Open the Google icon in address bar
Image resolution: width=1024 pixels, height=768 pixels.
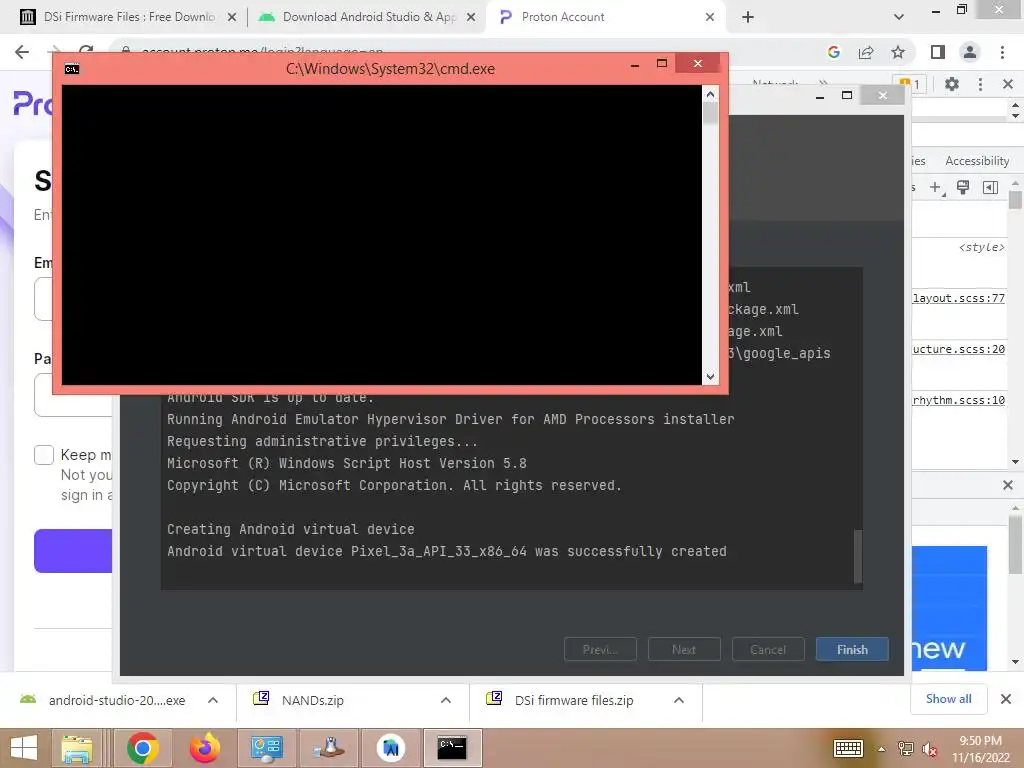tap(833, 52)
